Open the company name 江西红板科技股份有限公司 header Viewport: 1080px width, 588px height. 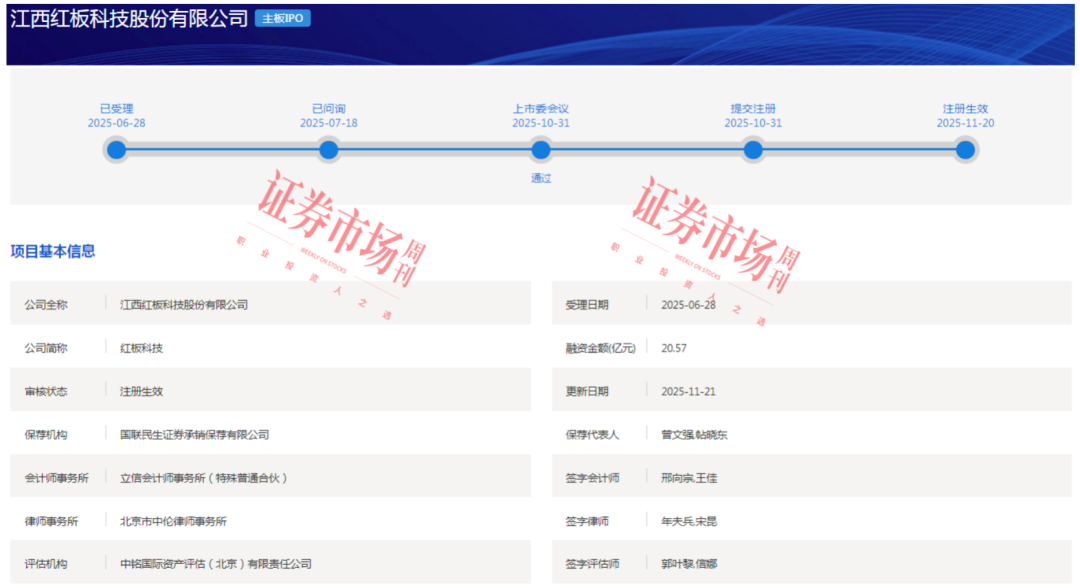tap(127, 17)
